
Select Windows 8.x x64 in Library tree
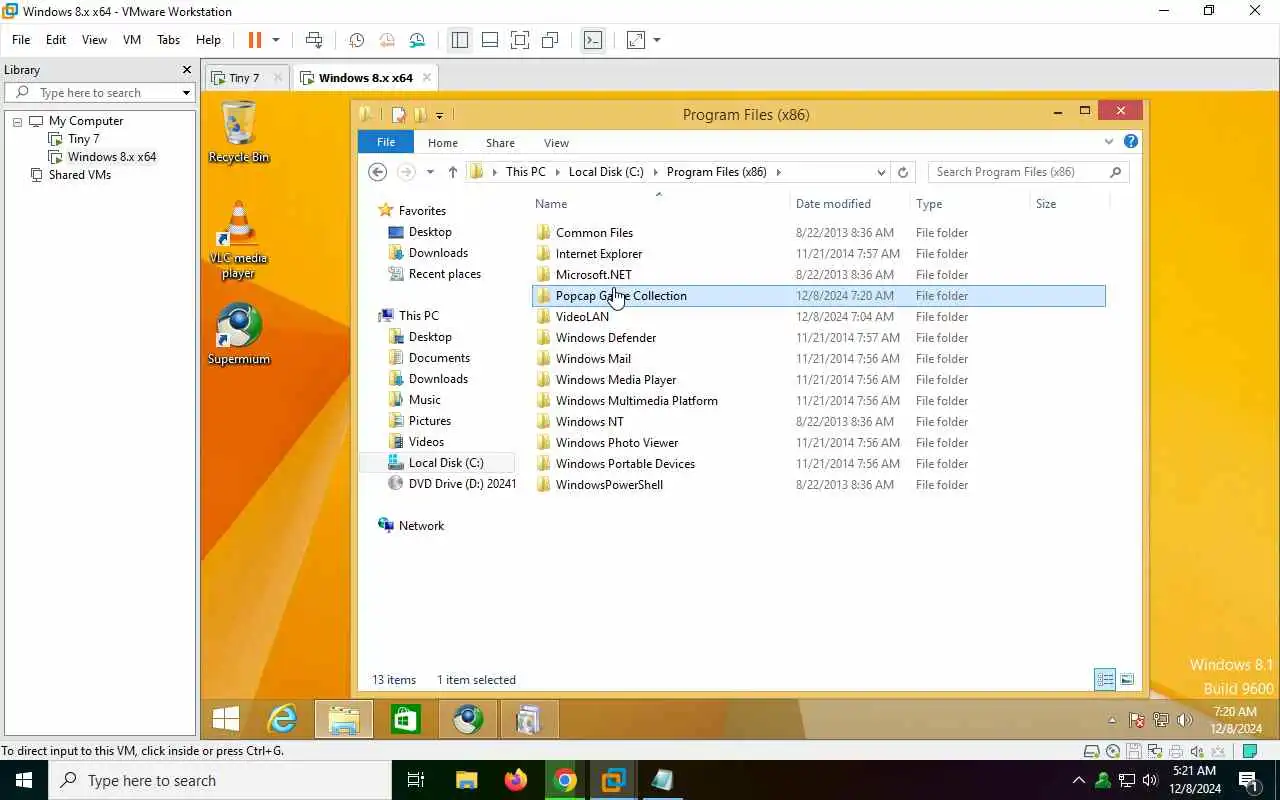[112, 157]
